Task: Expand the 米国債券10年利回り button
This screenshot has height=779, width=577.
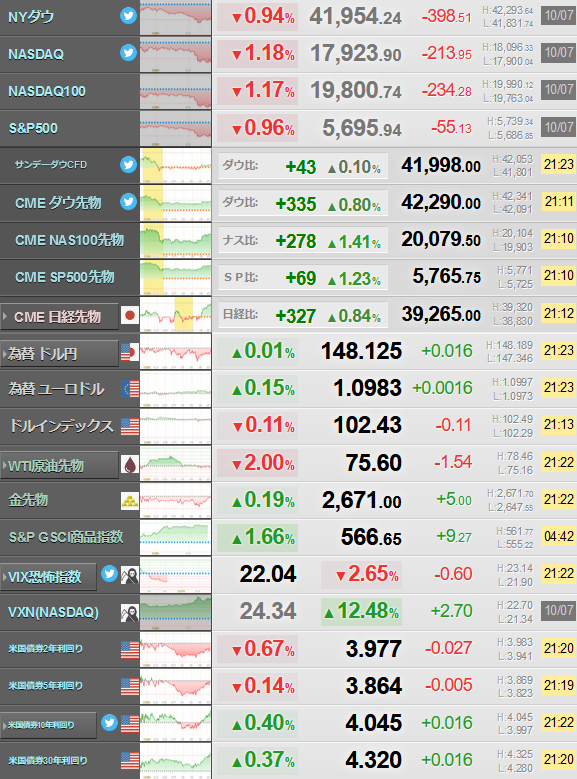Action: tap(48, 725)
